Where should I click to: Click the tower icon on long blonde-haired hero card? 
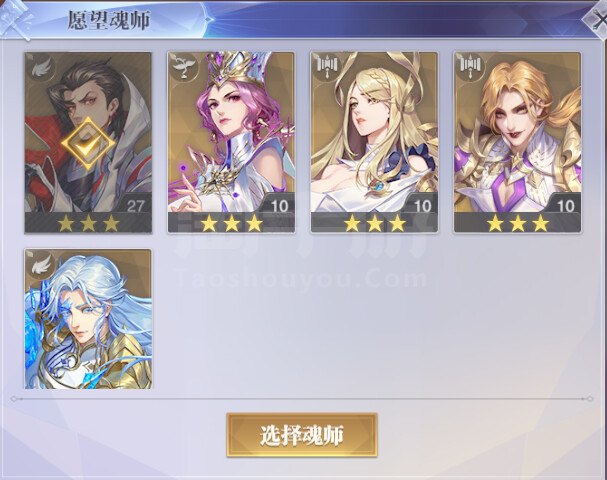328,68
